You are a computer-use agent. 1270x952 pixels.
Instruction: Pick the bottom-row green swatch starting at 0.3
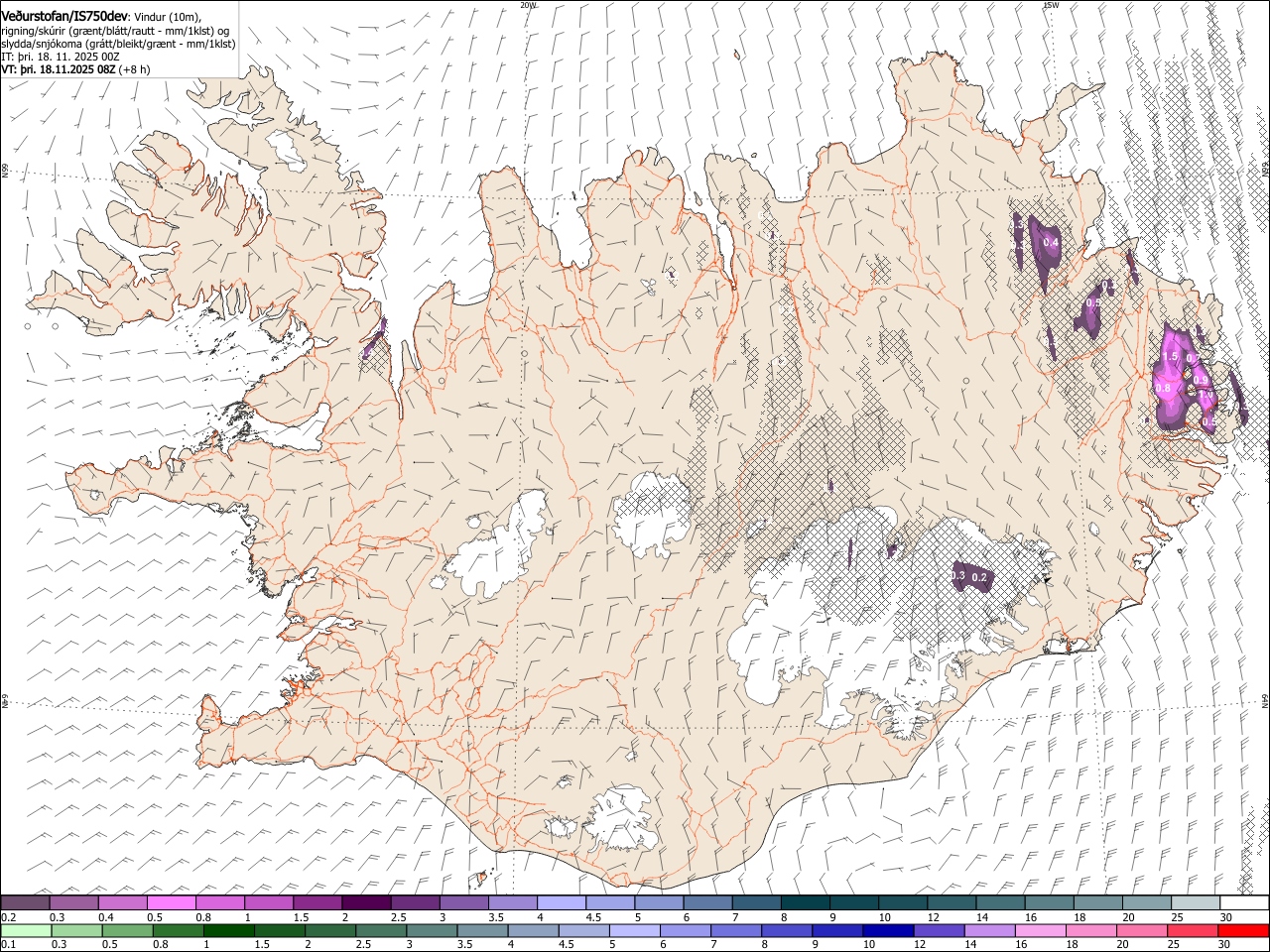[76, 930]
